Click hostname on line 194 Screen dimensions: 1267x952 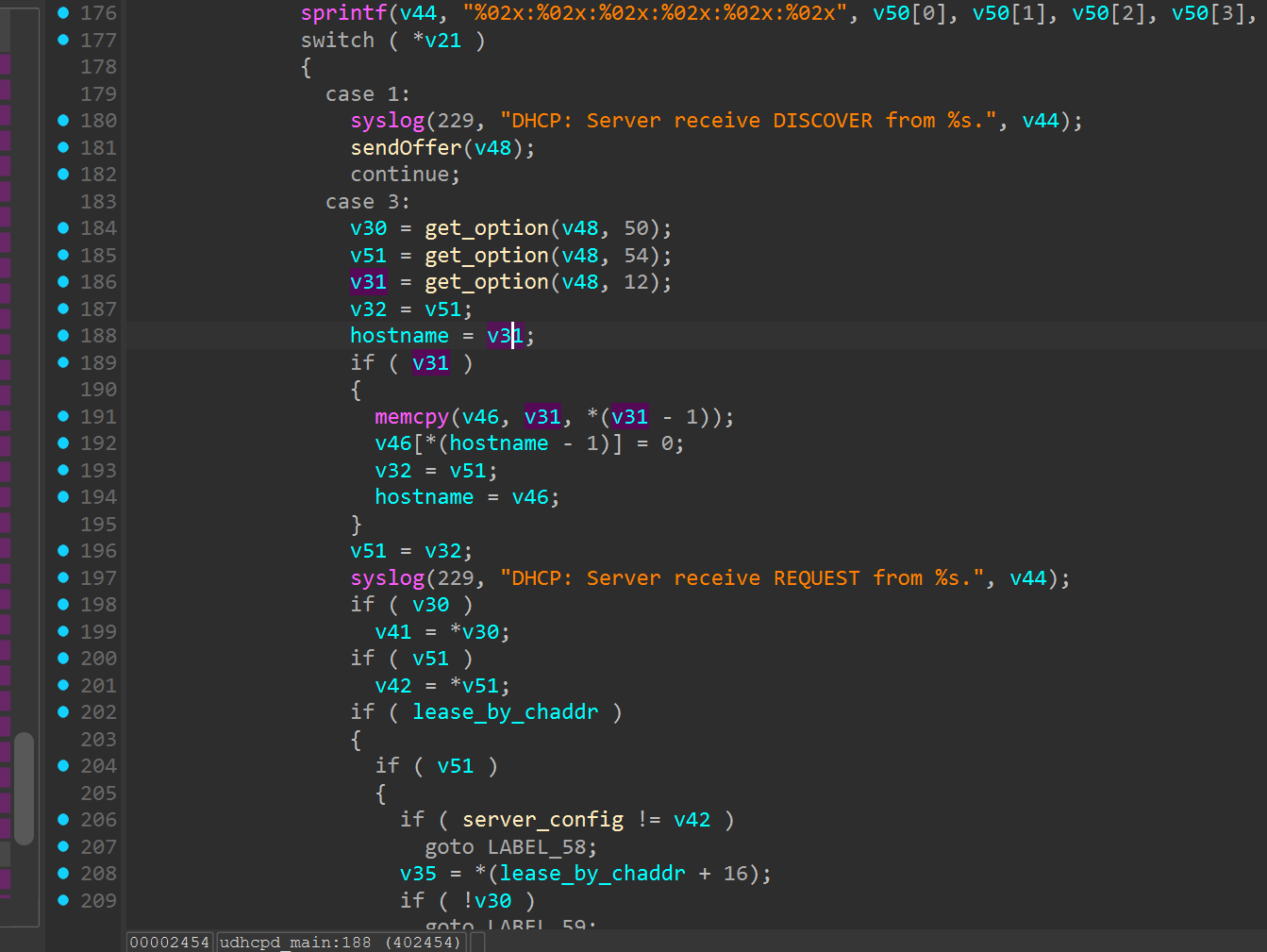pyautogui.click(x=425, y=497)
